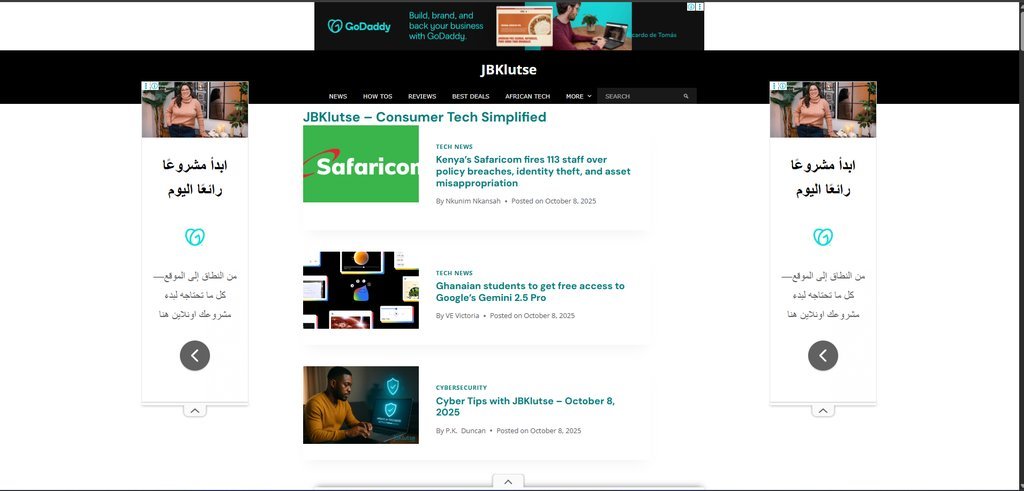Click the GoDaddy logo in top banner
The height and width of the screenshot is (491, 1024).
pyautogui.click(x=359, y=26)
